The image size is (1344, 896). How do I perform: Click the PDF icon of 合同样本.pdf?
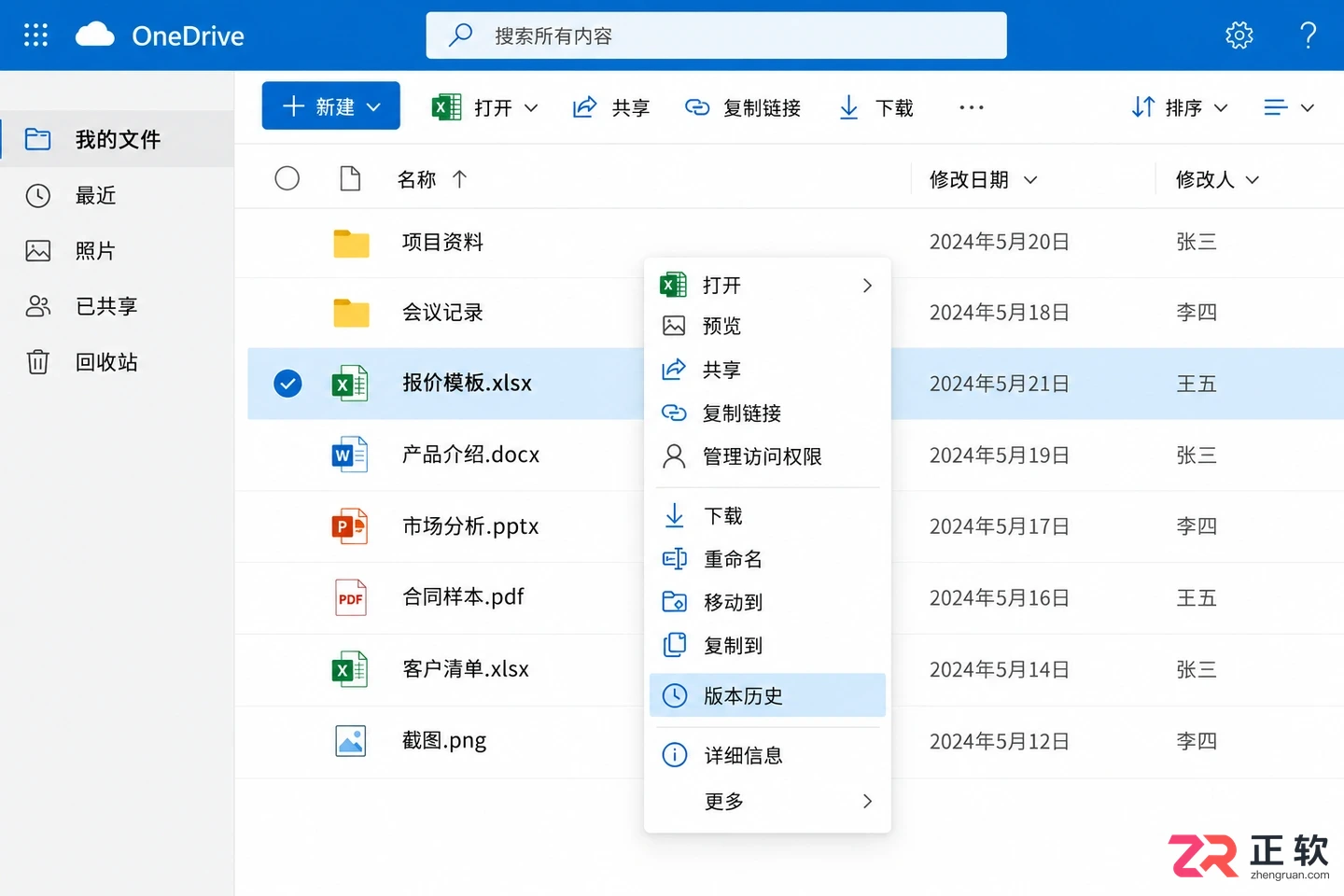pyautogui.click(x=351, y=598)
